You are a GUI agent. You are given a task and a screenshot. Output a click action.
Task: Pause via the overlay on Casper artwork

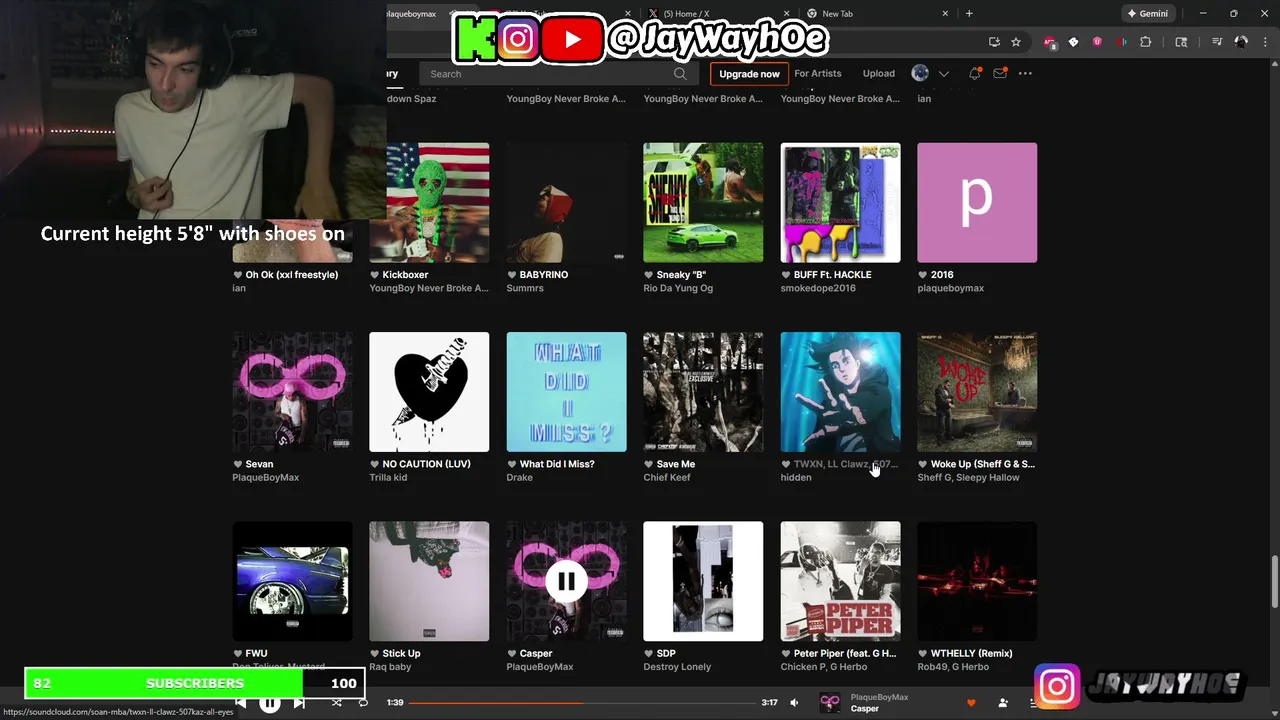coord(566,581)
